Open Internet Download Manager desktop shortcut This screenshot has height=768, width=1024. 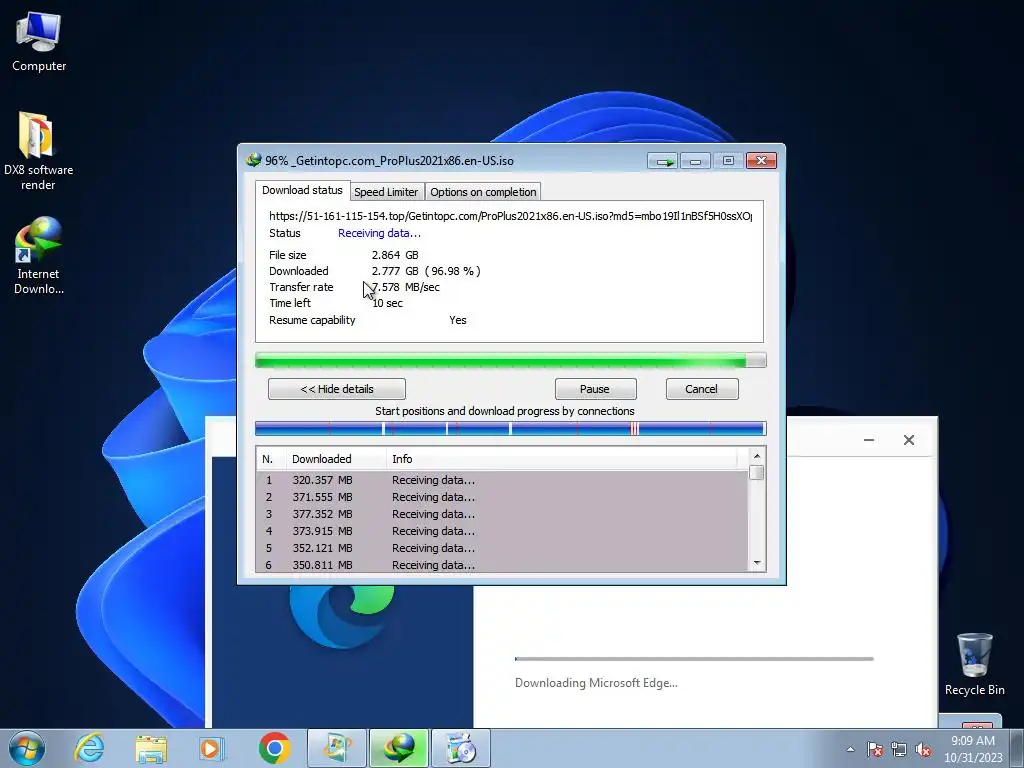coord(38,255)
